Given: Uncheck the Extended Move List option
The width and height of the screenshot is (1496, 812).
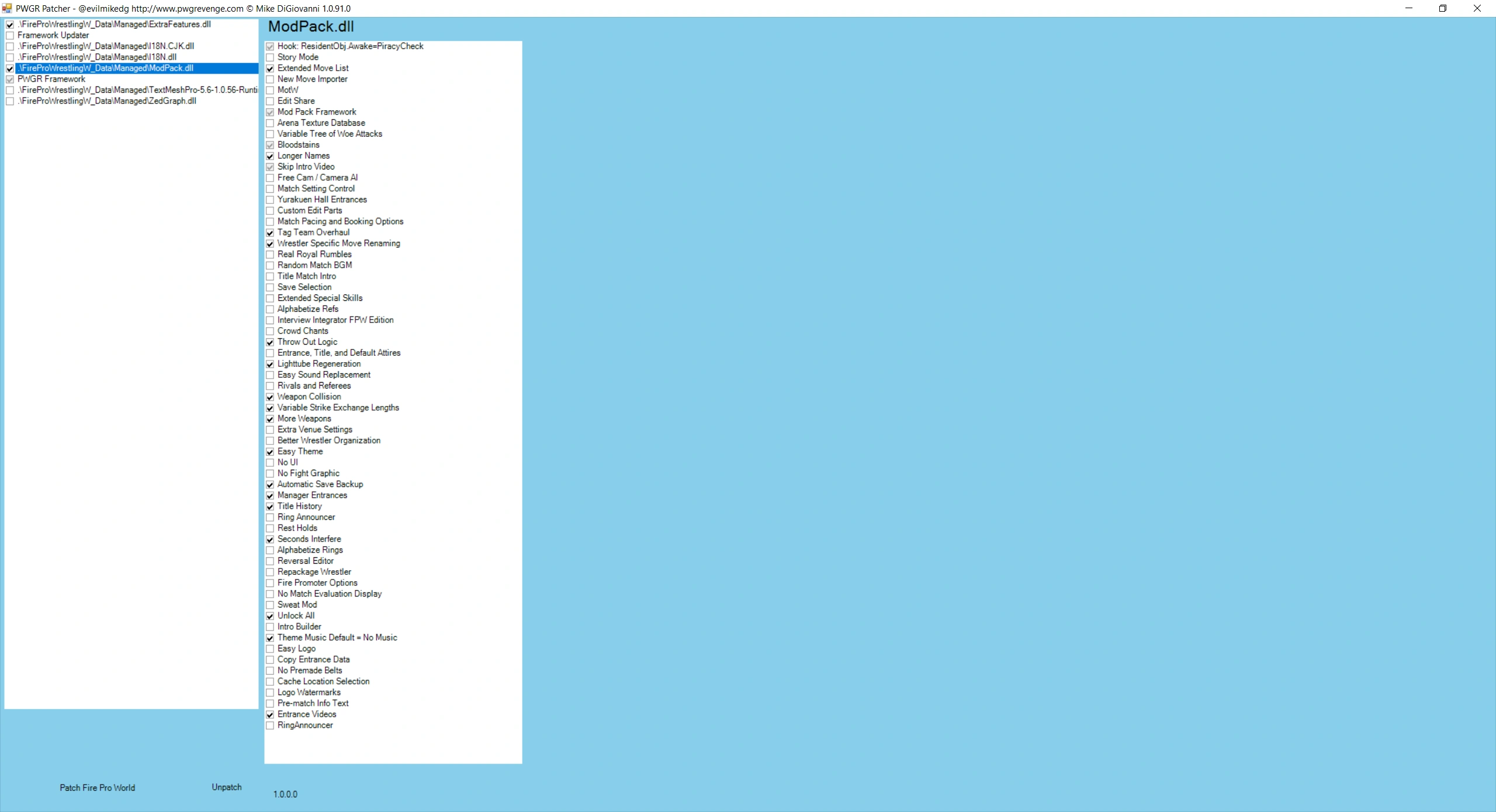Looking at the screenshot, I should 270,68.
